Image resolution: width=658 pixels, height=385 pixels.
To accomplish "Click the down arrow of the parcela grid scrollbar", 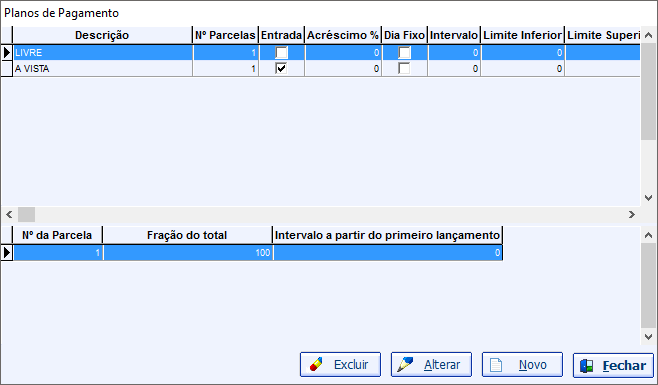I will [x=648, y=337].
